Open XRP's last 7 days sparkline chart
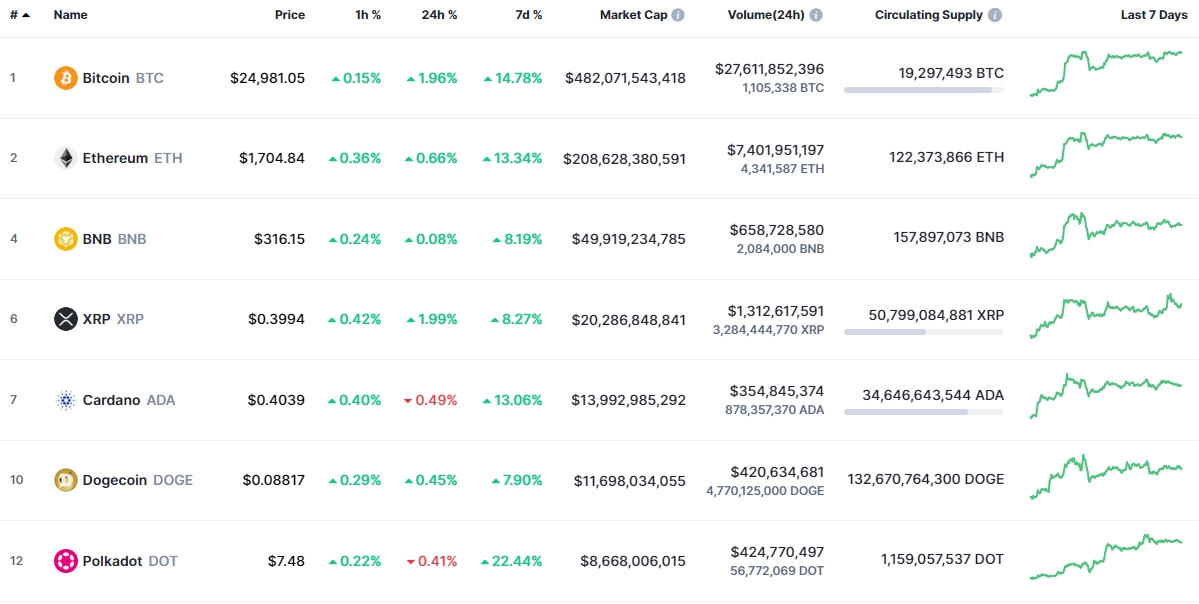 click(x=1106, y=316)
